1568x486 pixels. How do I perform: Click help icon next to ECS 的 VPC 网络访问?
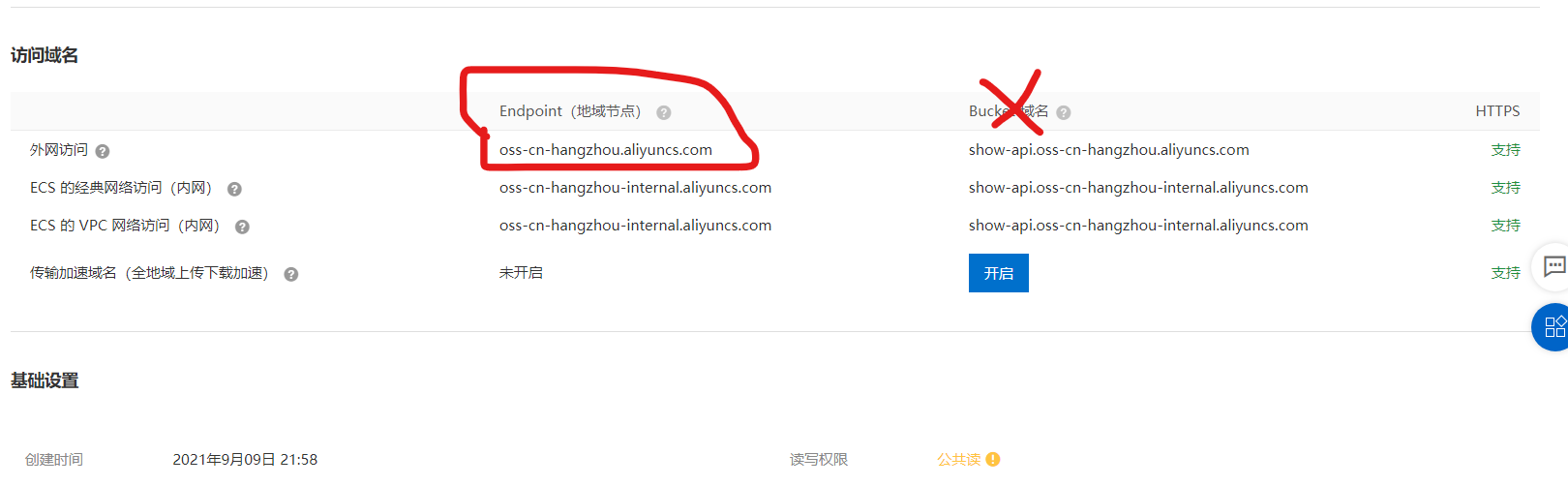coord(242,227)
